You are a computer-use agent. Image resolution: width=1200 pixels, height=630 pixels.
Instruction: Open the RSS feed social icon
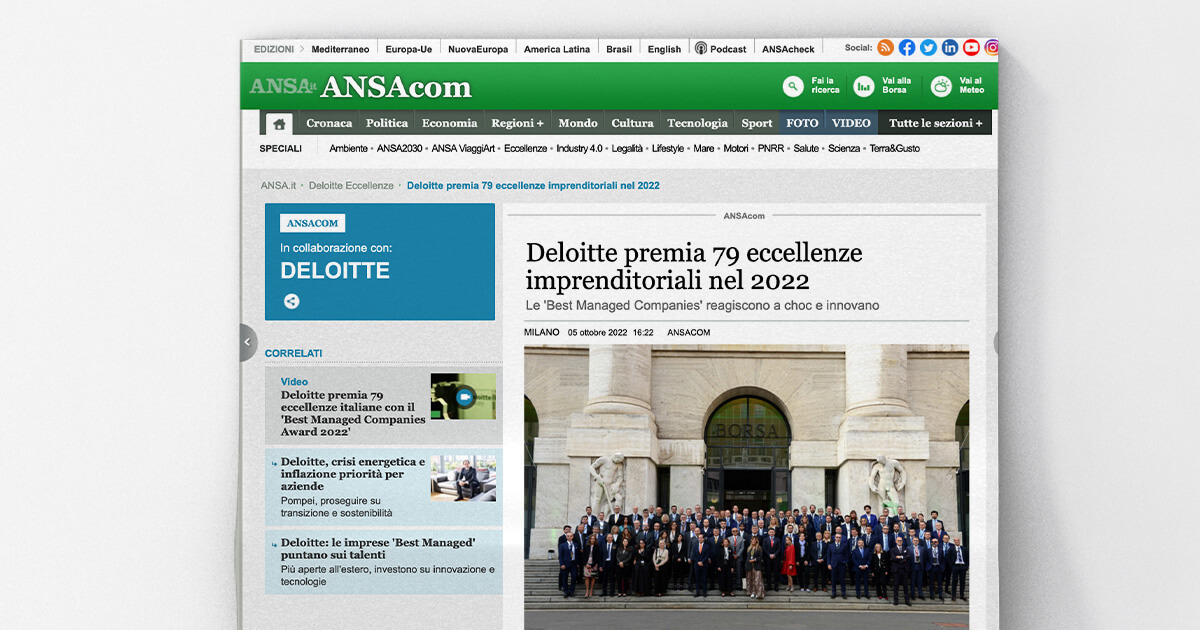885,47
